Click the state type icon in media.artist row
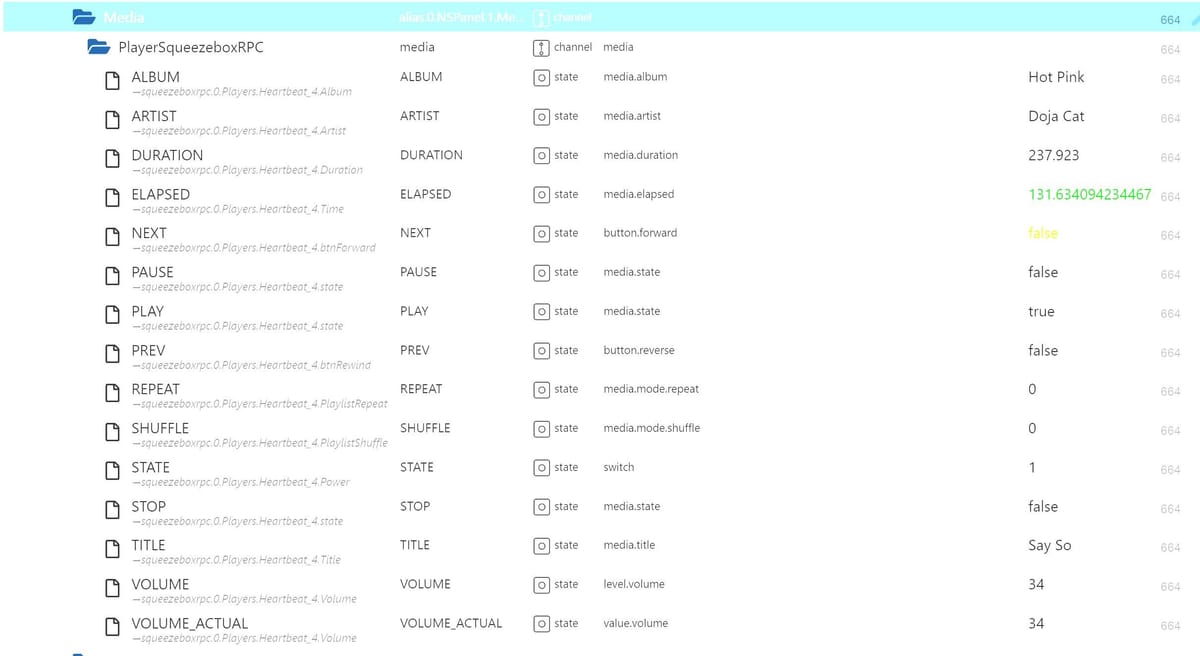1200x656 pixels. (541, 116)
